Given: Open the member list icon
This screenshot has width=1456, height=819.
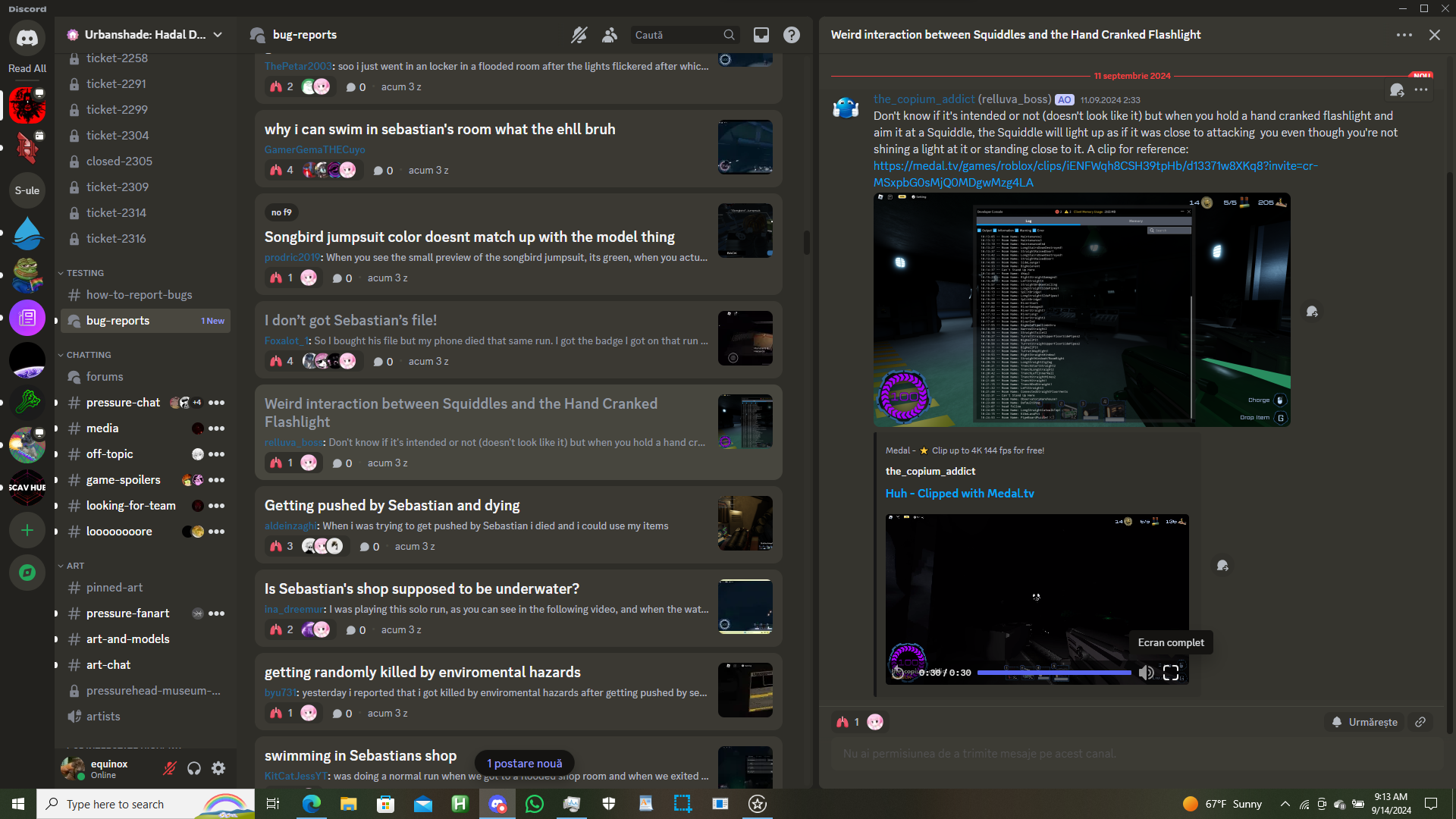Looking at the screenshot, I should click(610, 35).
